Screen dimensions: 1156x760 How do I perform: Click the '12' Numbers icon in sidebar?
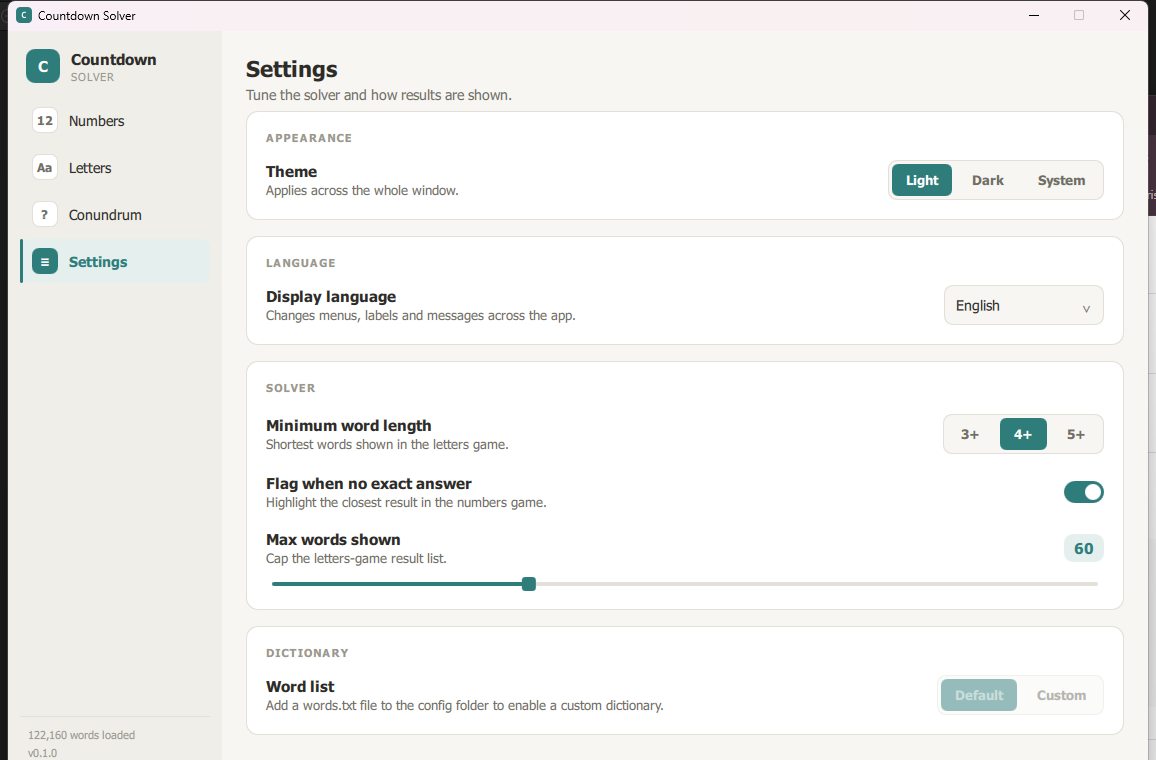pyautogui.click(x=45, y=120)
